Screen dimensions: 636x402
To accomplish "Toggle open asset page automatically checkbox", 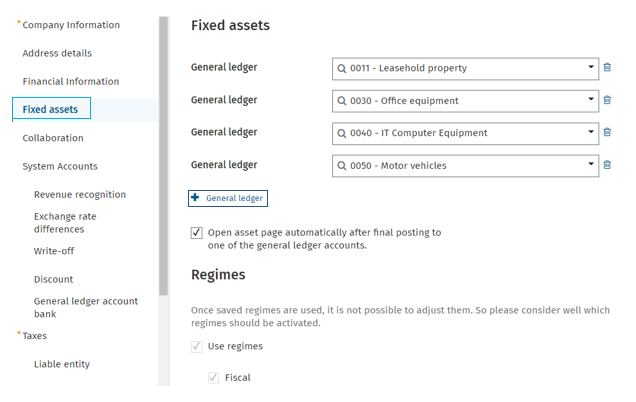I will pos(197,233).
